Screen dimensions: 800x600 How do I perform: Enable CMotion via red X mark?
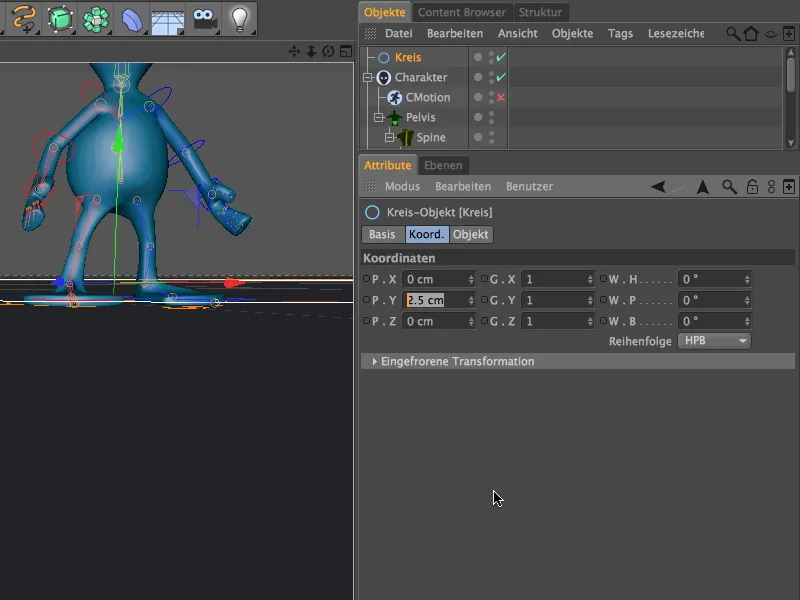point(501,97)
